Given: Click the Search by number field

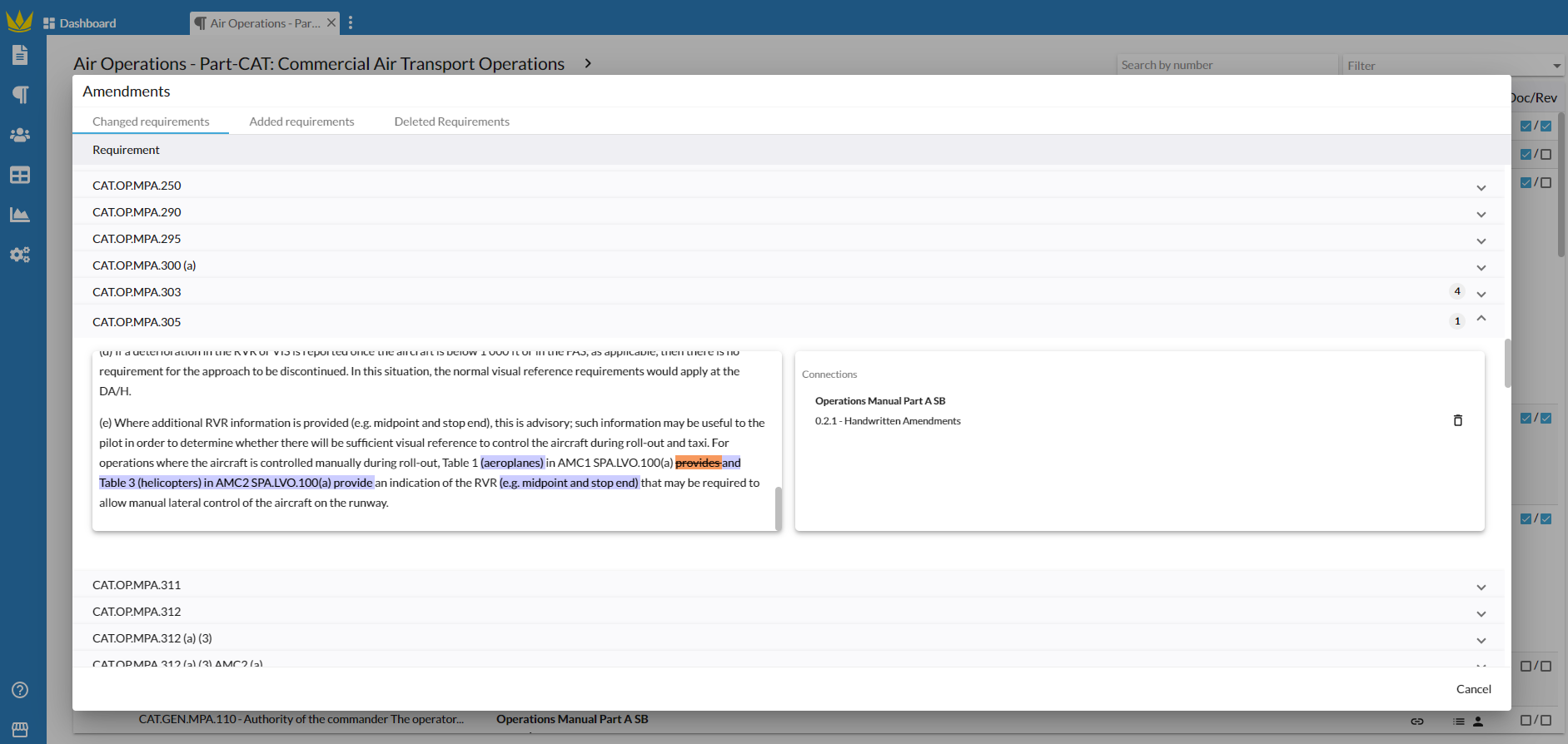Looking at the screenshot, I should pyautogui.click(x=1227, y=65).
